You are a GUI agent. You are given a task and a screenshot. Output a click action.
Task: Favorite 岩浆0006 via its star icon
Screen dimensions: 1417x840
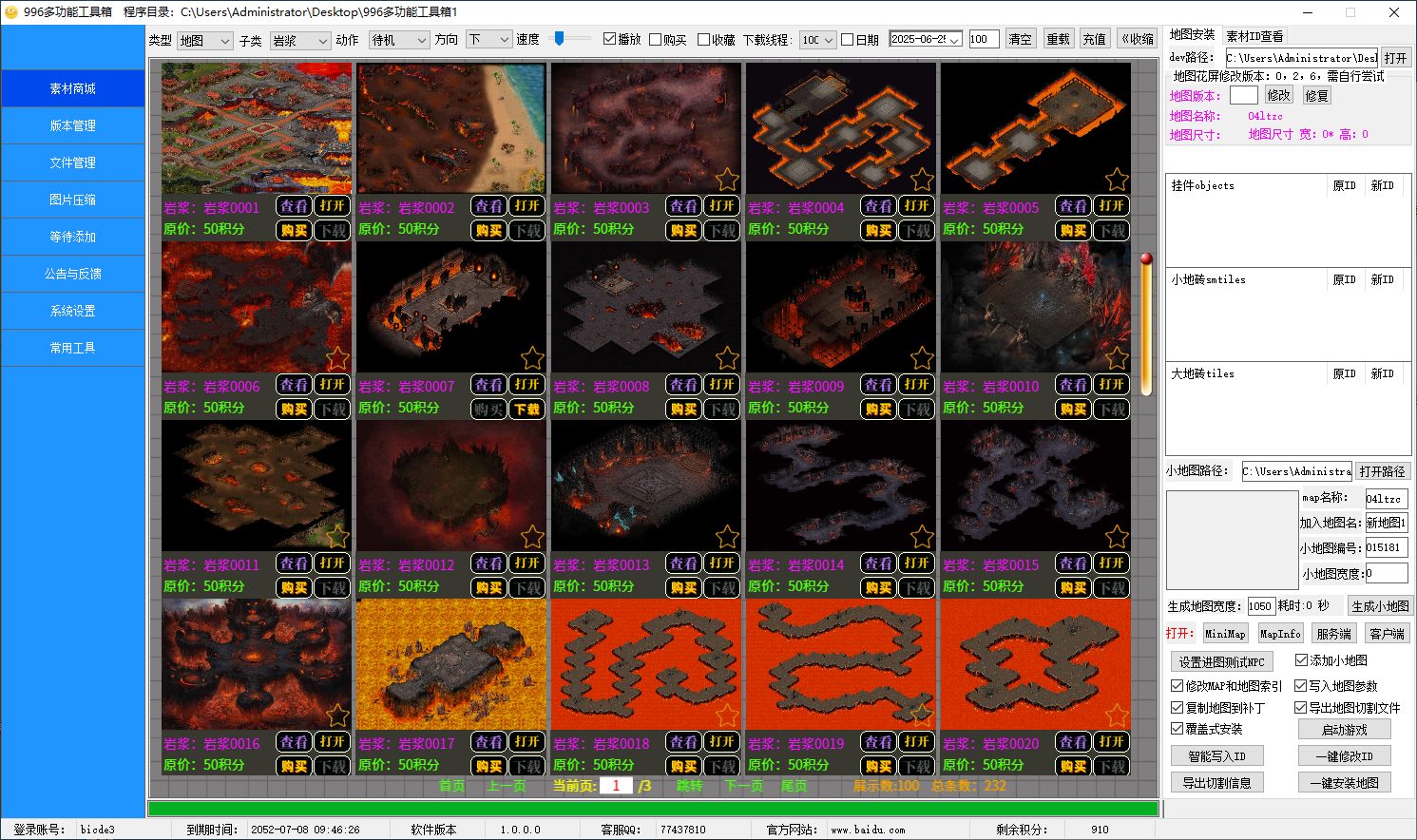coord(337,358)
